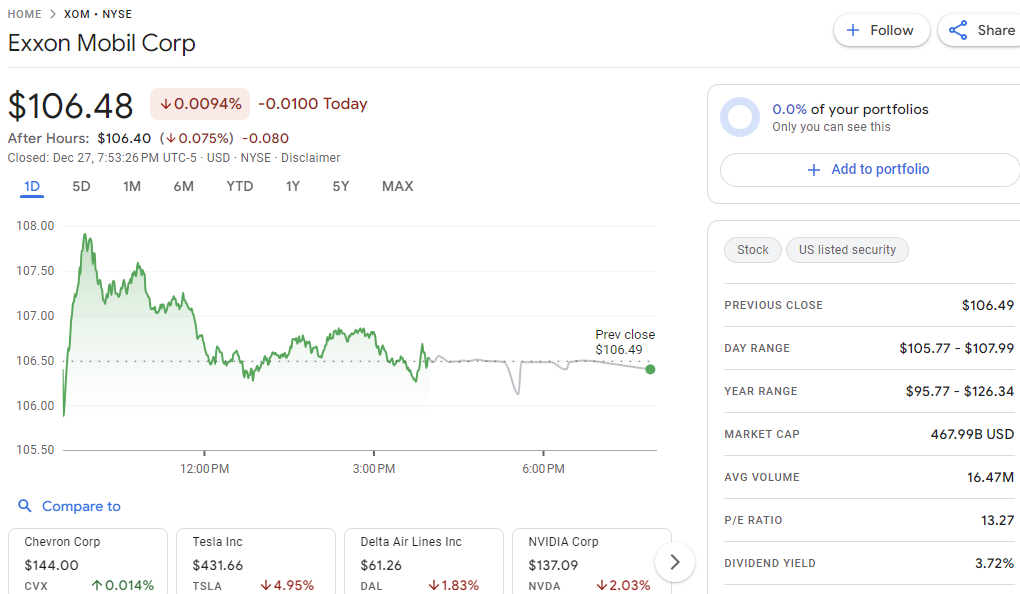Click the portfolio percentage ring icon

coord(740,117)
